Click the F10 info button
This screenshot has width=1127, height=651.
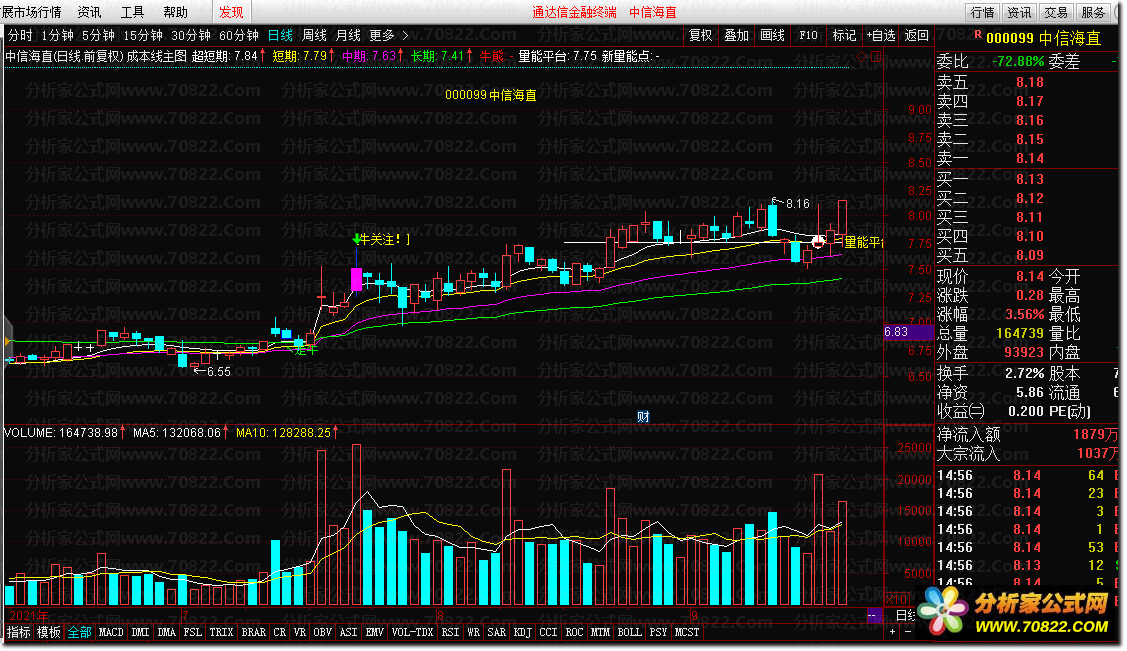click(x=808, y=35)
